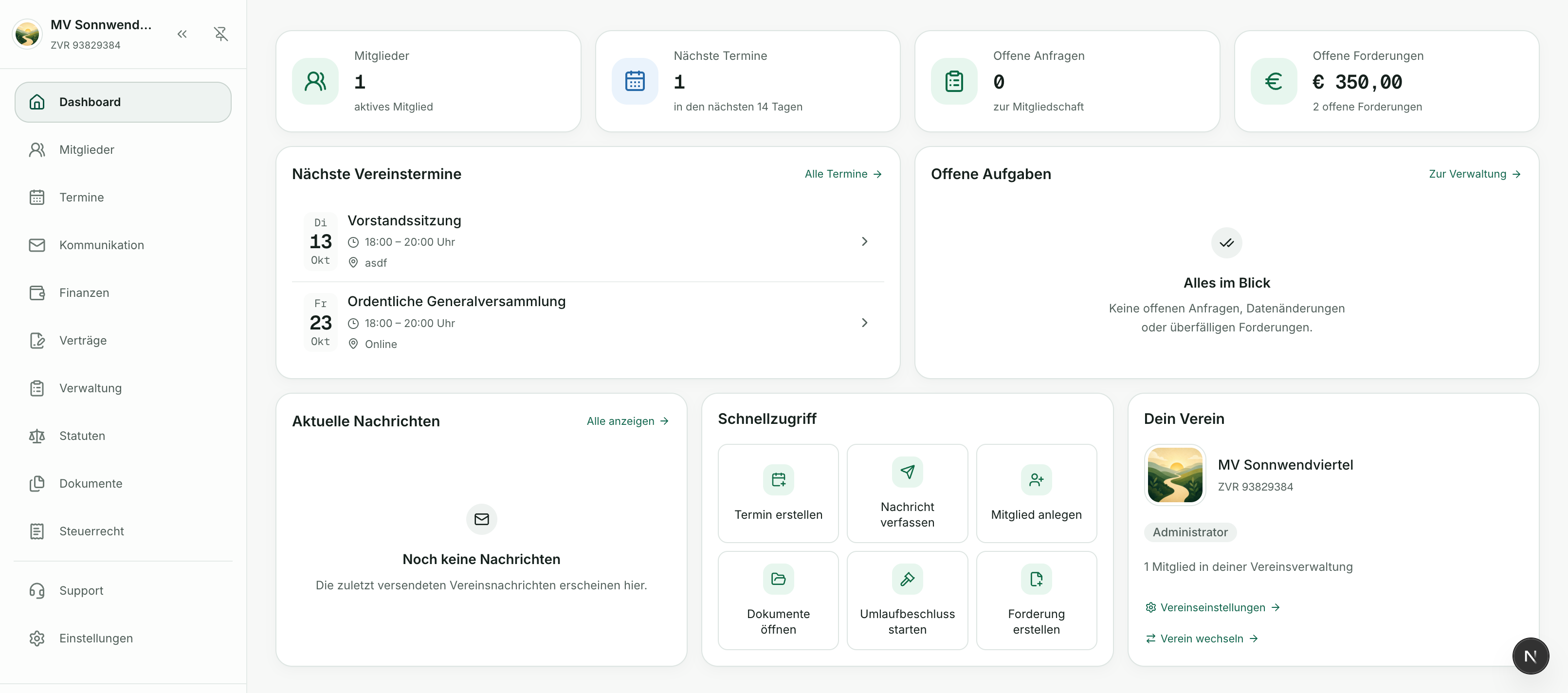Click the Nächste Termine calendar card icon
Image resolution: width=1568 pixels, height=693 pixels.
pyautogui.click(x=635, y=81)
